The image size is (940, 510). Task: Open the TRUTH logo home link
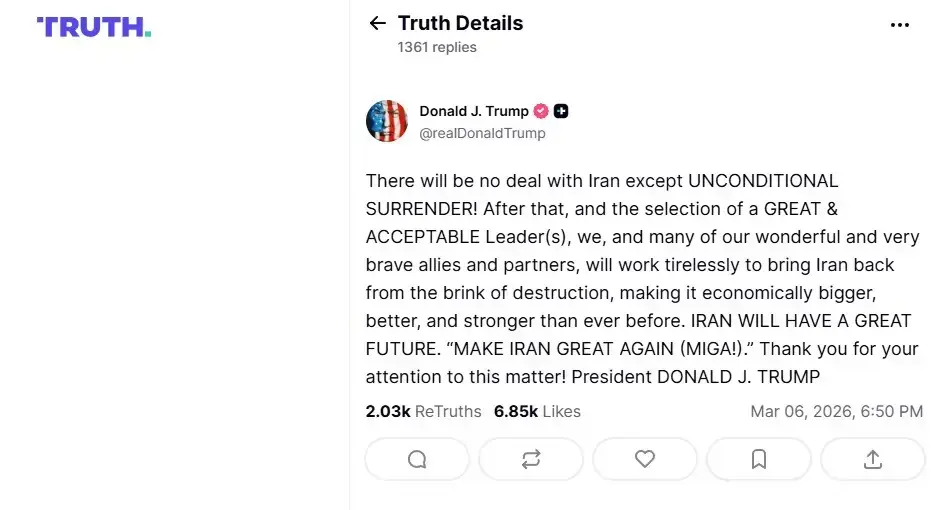pyautogui.click(x=94, y=27)
